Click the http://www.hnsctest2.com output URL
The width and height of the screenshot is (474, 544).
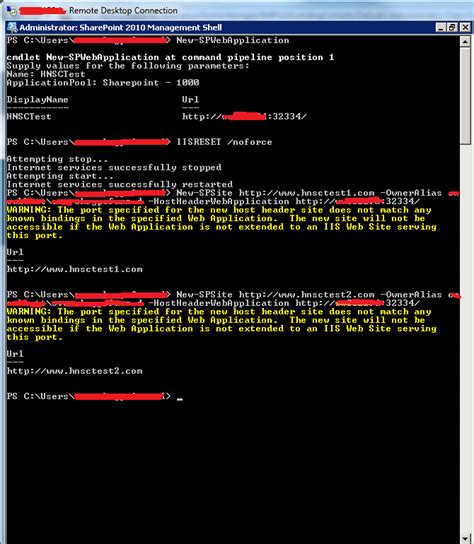pyautogui.click(x=75, y=371)
